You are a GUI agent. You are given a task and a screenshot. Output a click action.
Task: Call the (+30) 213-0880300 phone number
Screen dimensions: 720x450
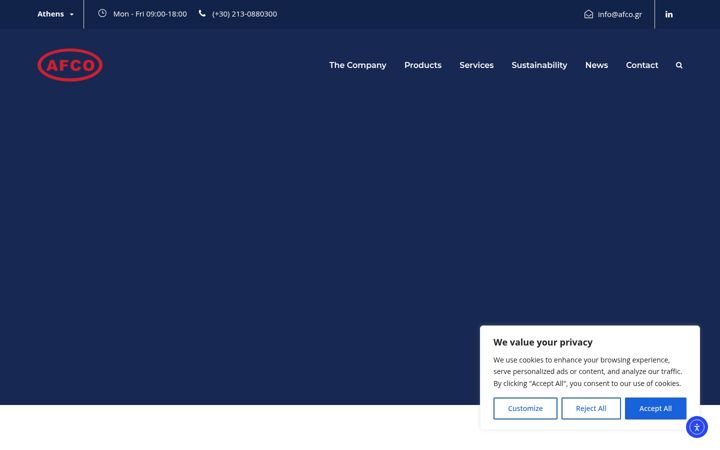[244, 14]
